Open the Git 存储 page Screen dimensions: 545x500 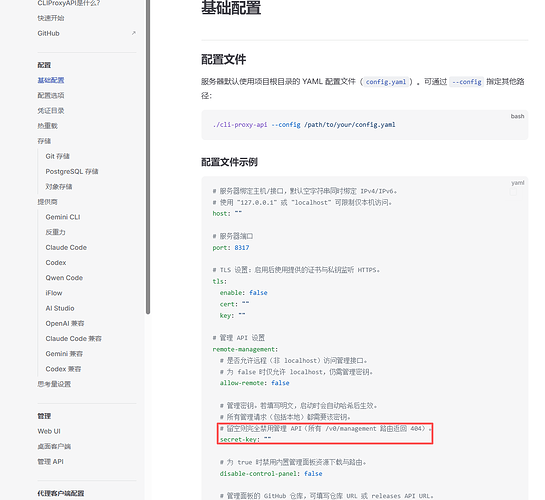pyautogui.click(x=57, y=156)
